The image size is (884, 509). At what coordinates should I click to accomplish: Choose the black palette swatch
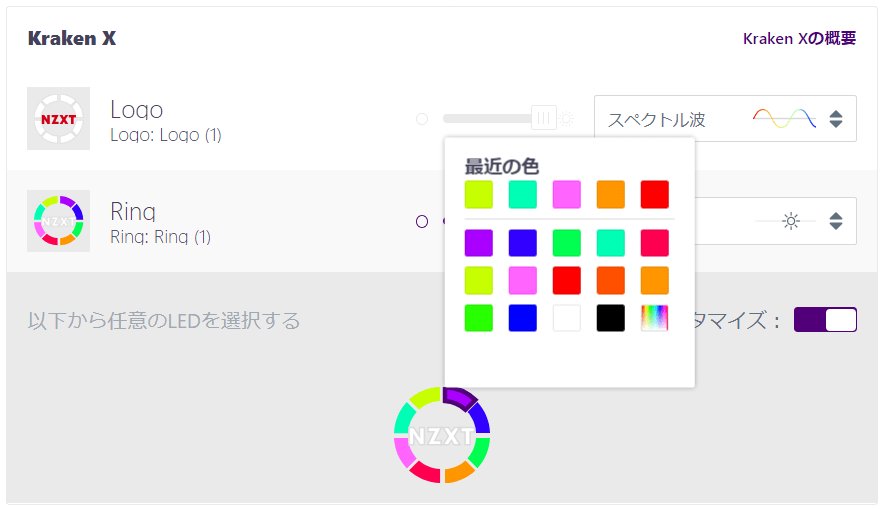611,318
